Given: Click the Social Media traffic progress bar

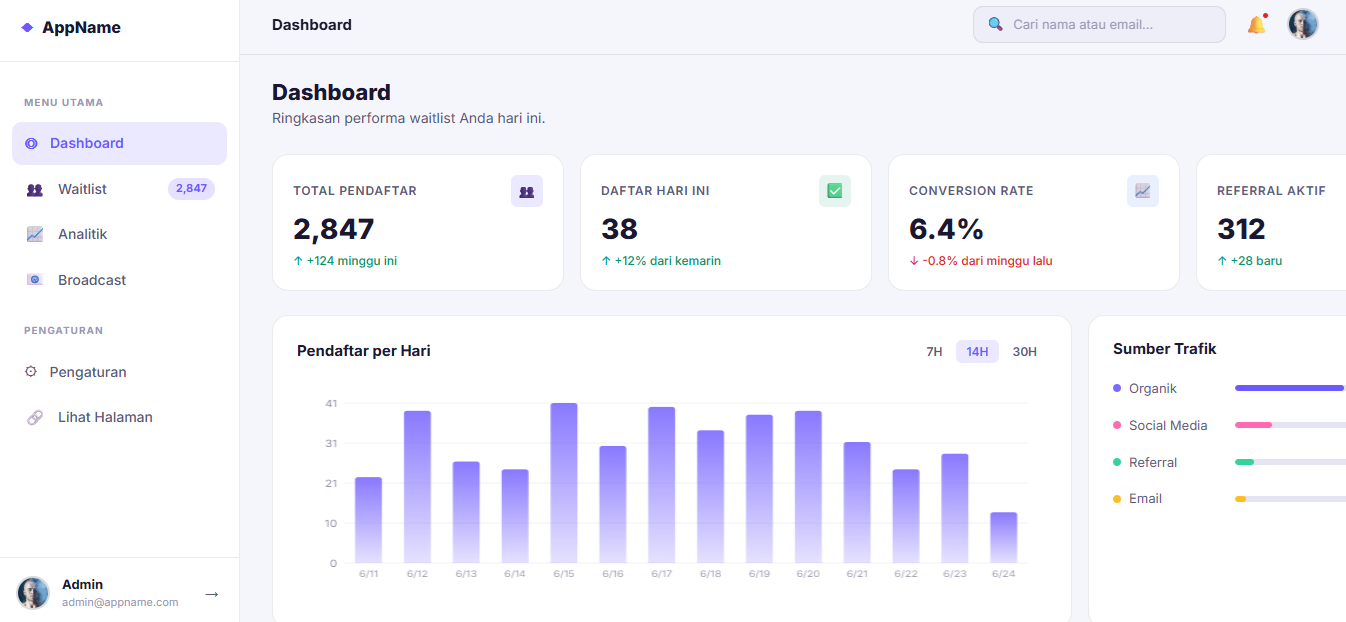Looking at the screenshot, I should click(x=1290, y=425).
